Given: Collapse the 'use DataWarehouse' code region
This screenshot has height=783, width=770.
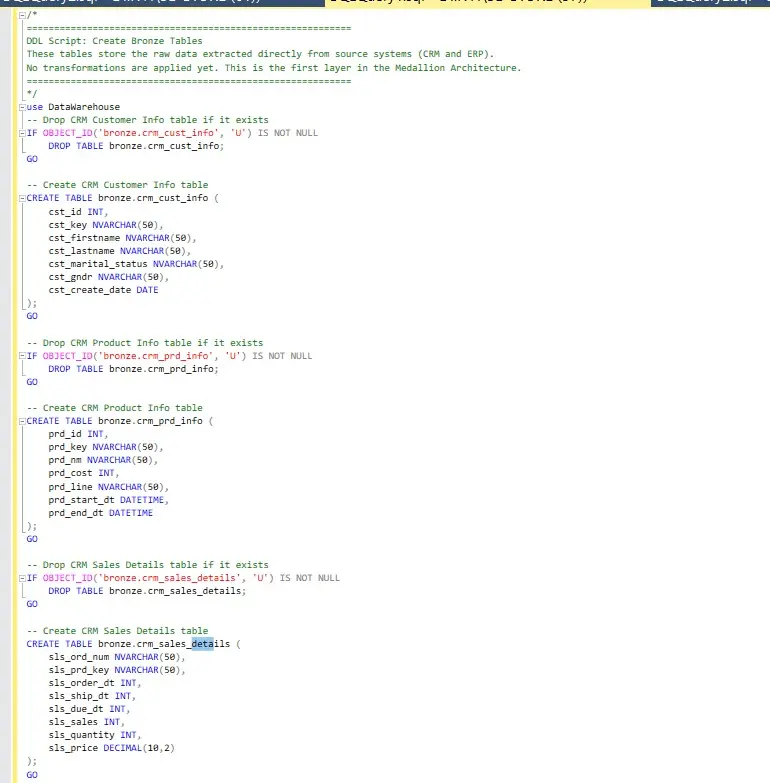Looking at the screenshot, I should click(22, 107).
